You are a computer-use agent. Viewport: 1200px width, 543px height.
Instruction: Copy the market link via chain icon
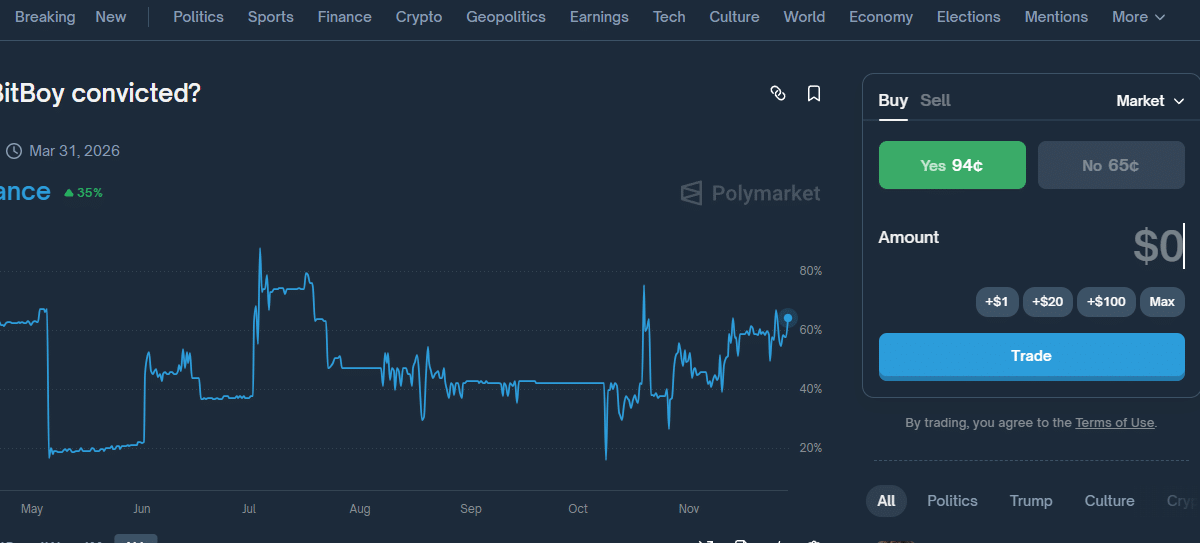point(778,93)
